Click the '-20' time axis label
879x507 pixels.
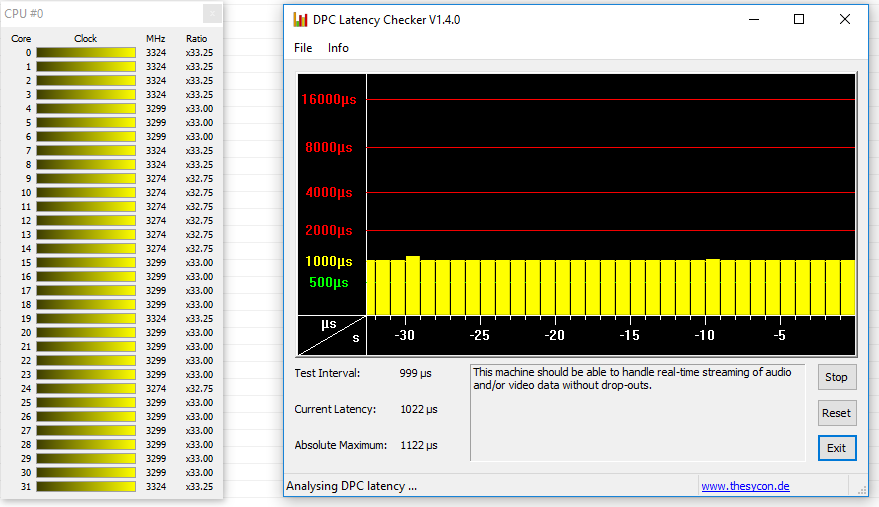[554, 335]
